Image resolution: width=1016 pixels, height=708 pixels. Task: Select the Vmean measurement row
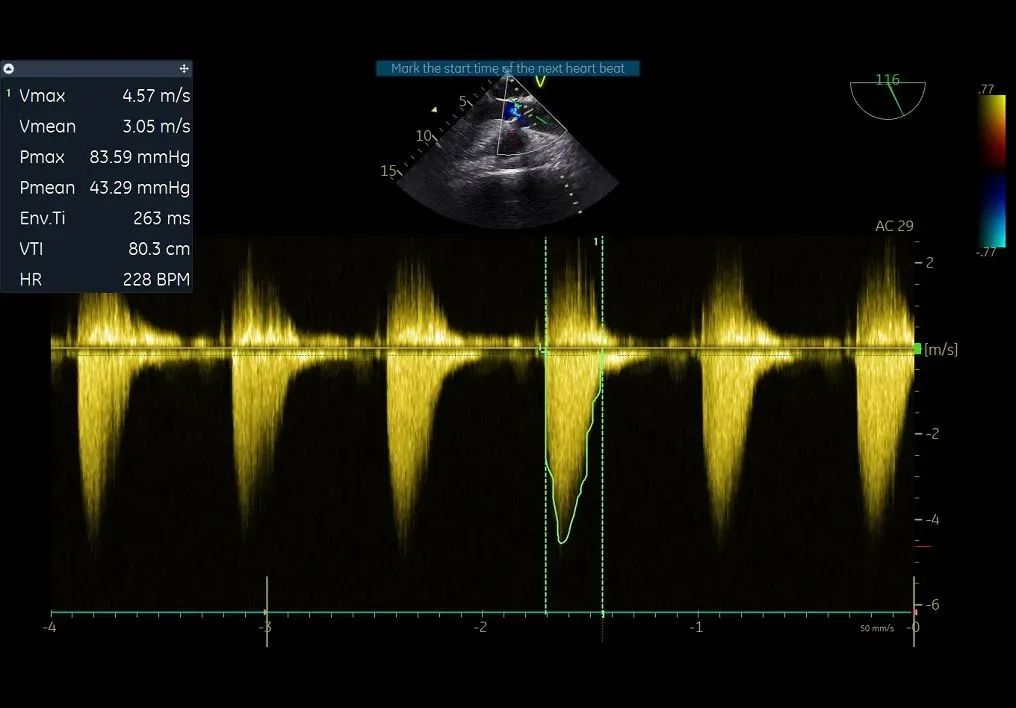click(x=98, y=127)
